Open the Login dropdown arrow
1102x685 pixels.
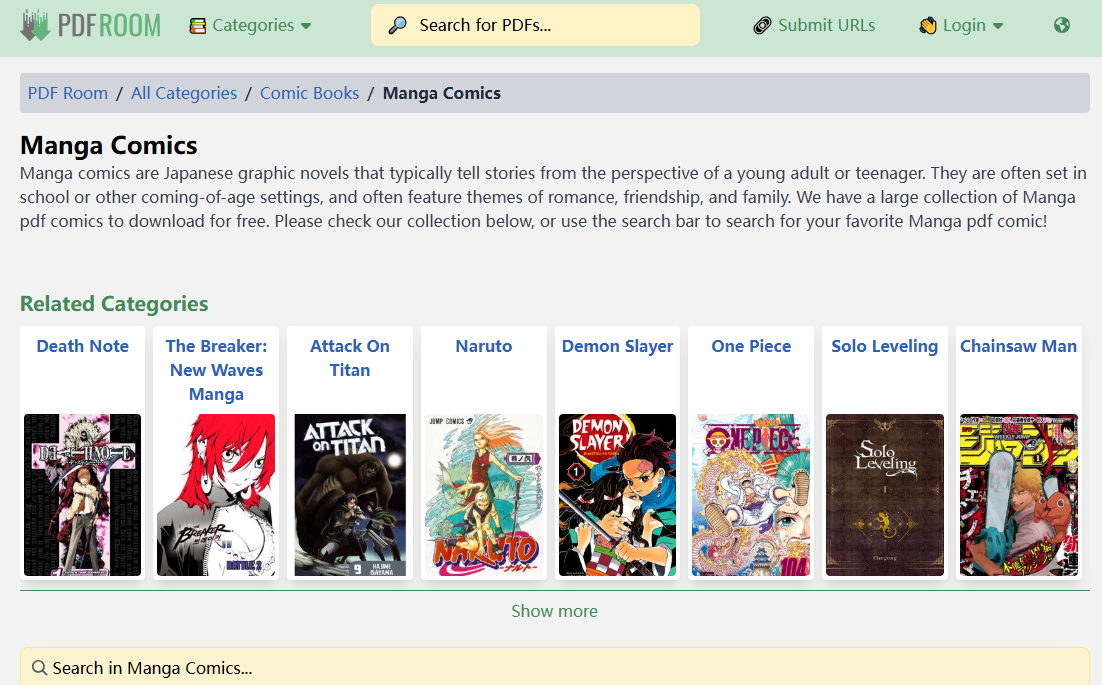[x=998, y=26]
